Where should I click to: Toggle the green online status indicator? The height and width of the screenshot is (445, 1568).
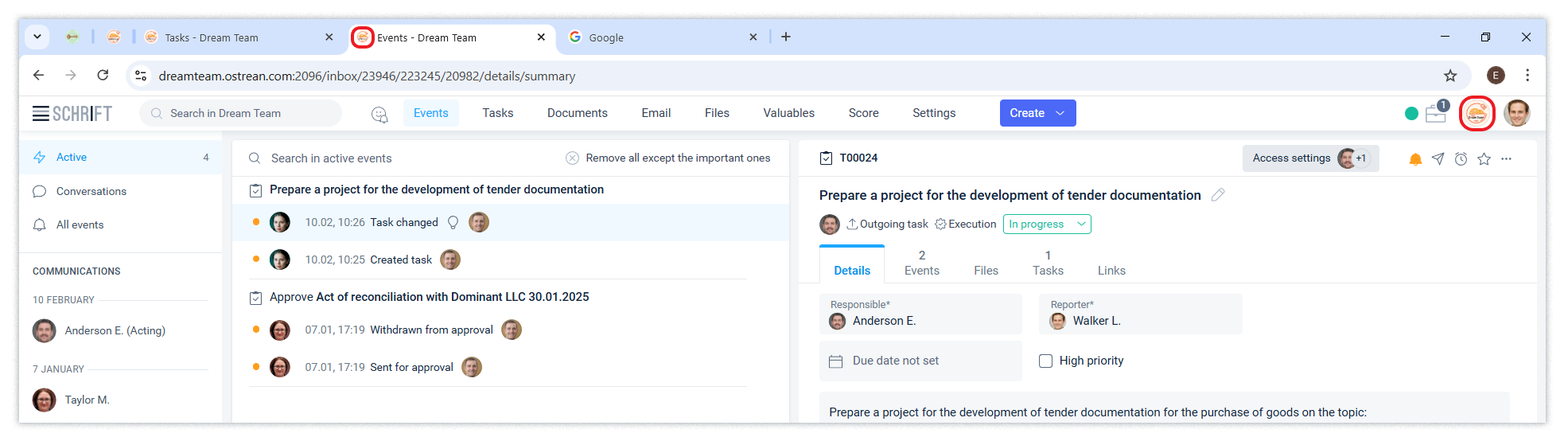point(1411,114)
